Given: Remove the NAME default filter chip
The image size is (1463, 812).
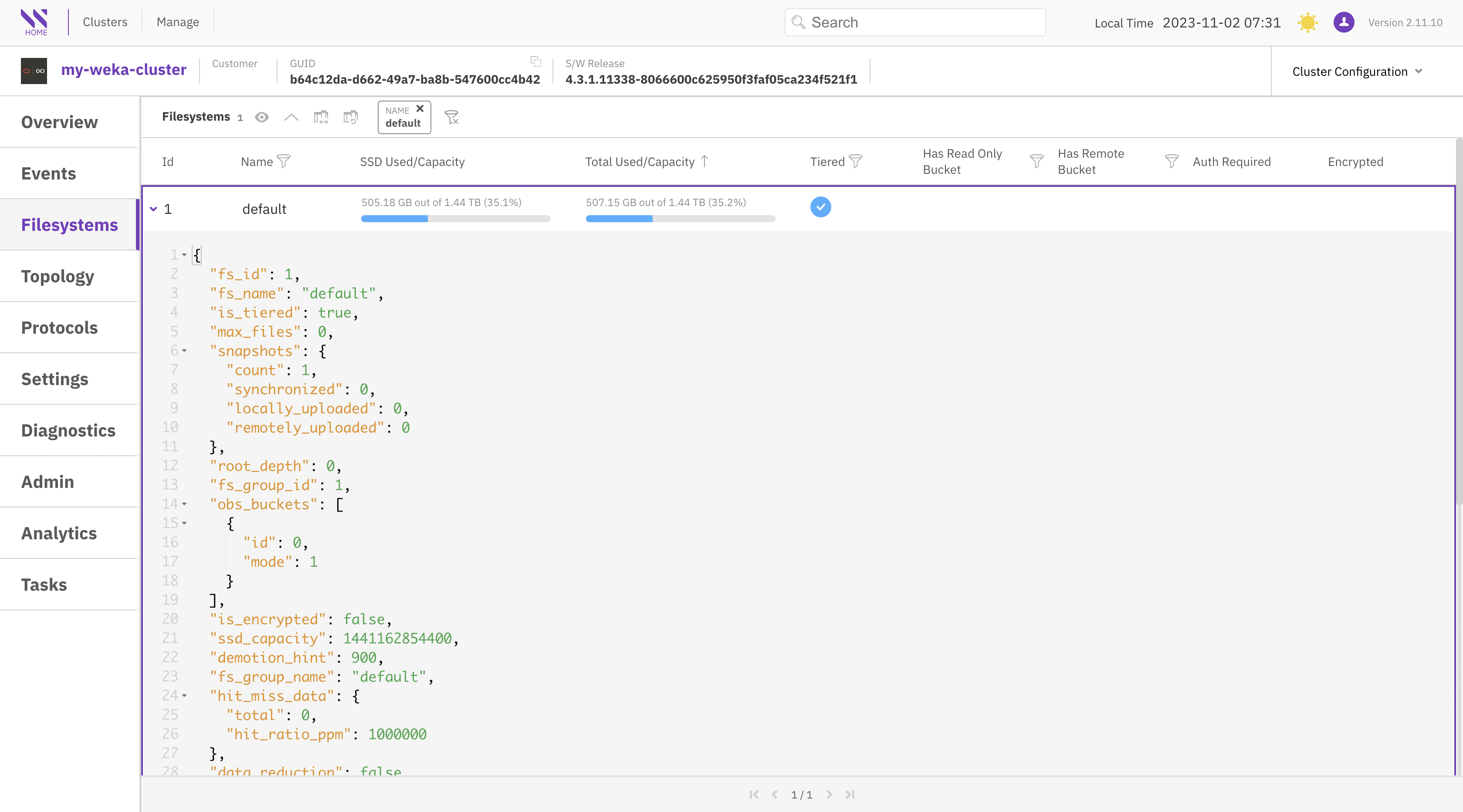Looking at the screenshot, I should pyautogui.click(x=420, y=108).
